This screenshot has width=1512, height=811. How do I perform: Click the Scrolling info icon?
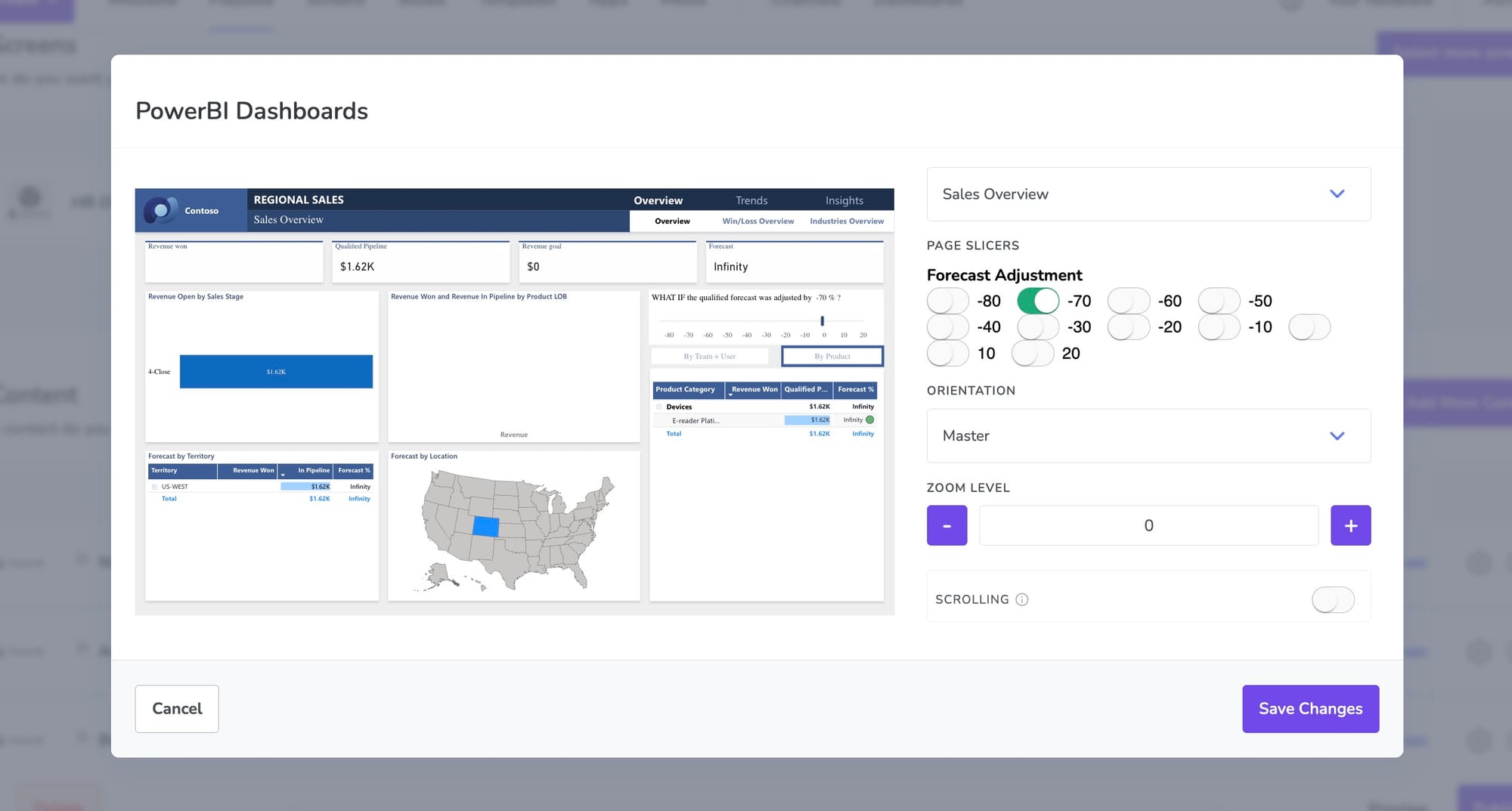click(x=1021, y=599)
